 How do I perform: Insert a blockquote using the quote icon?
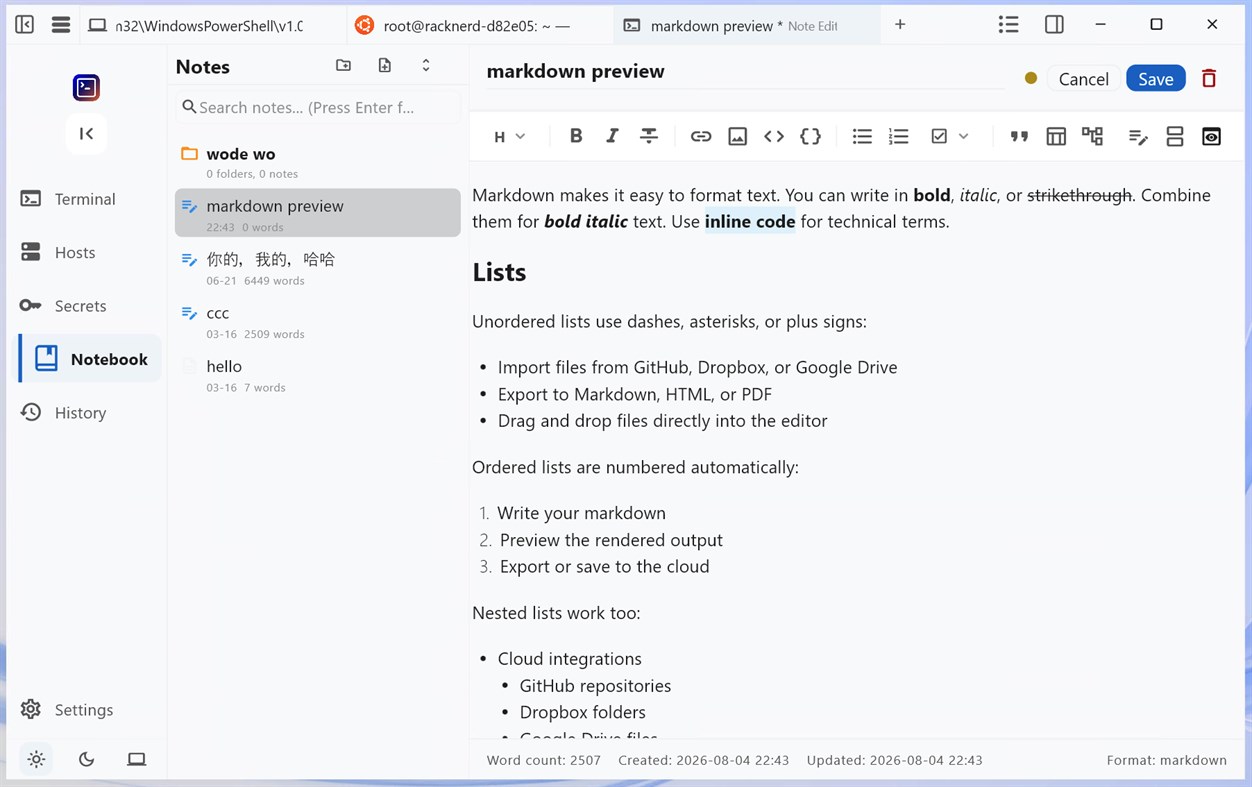click(x=1019, y=136)
